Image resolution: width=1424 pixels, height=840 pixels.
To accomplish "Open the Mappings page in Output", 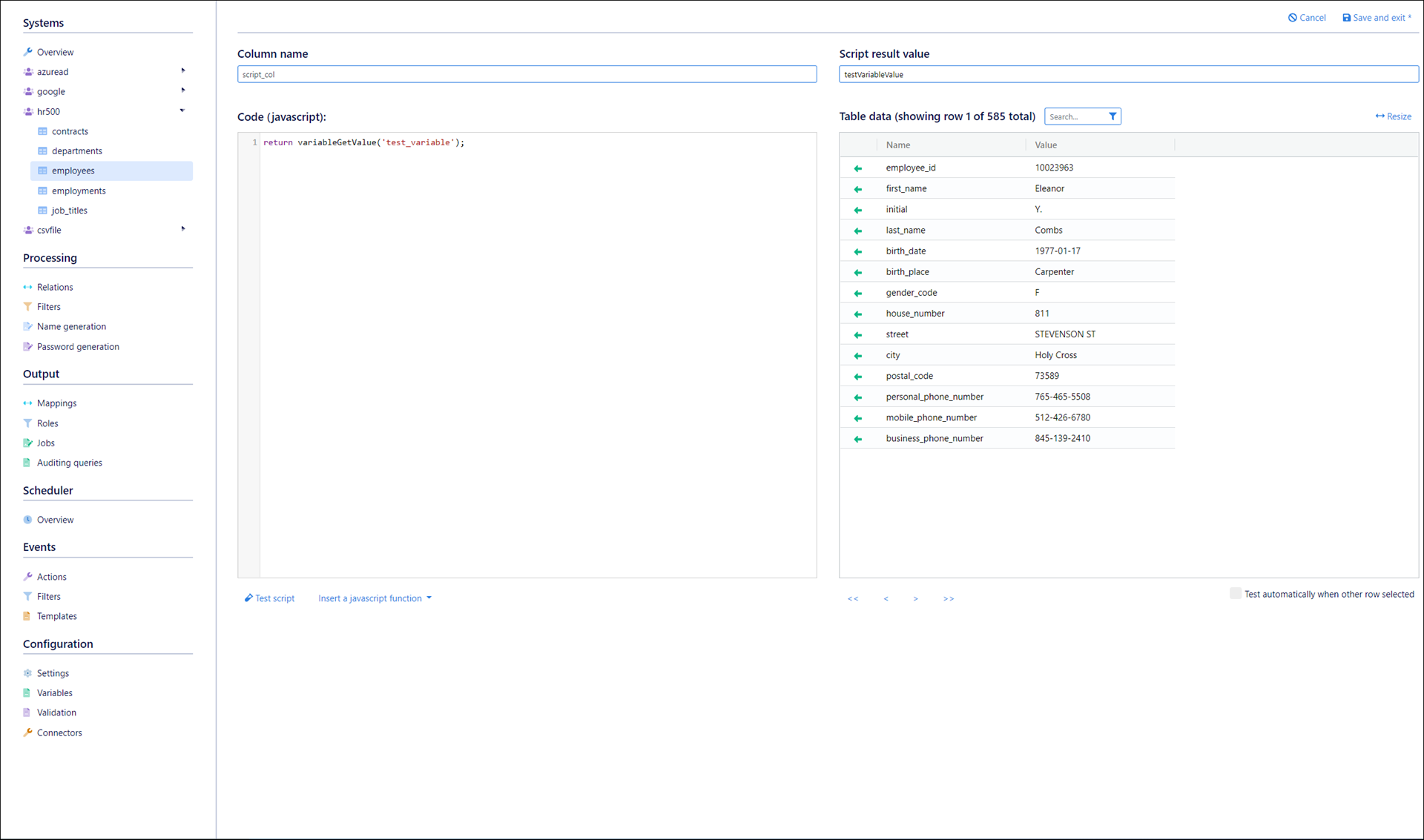I will point(56,403).
